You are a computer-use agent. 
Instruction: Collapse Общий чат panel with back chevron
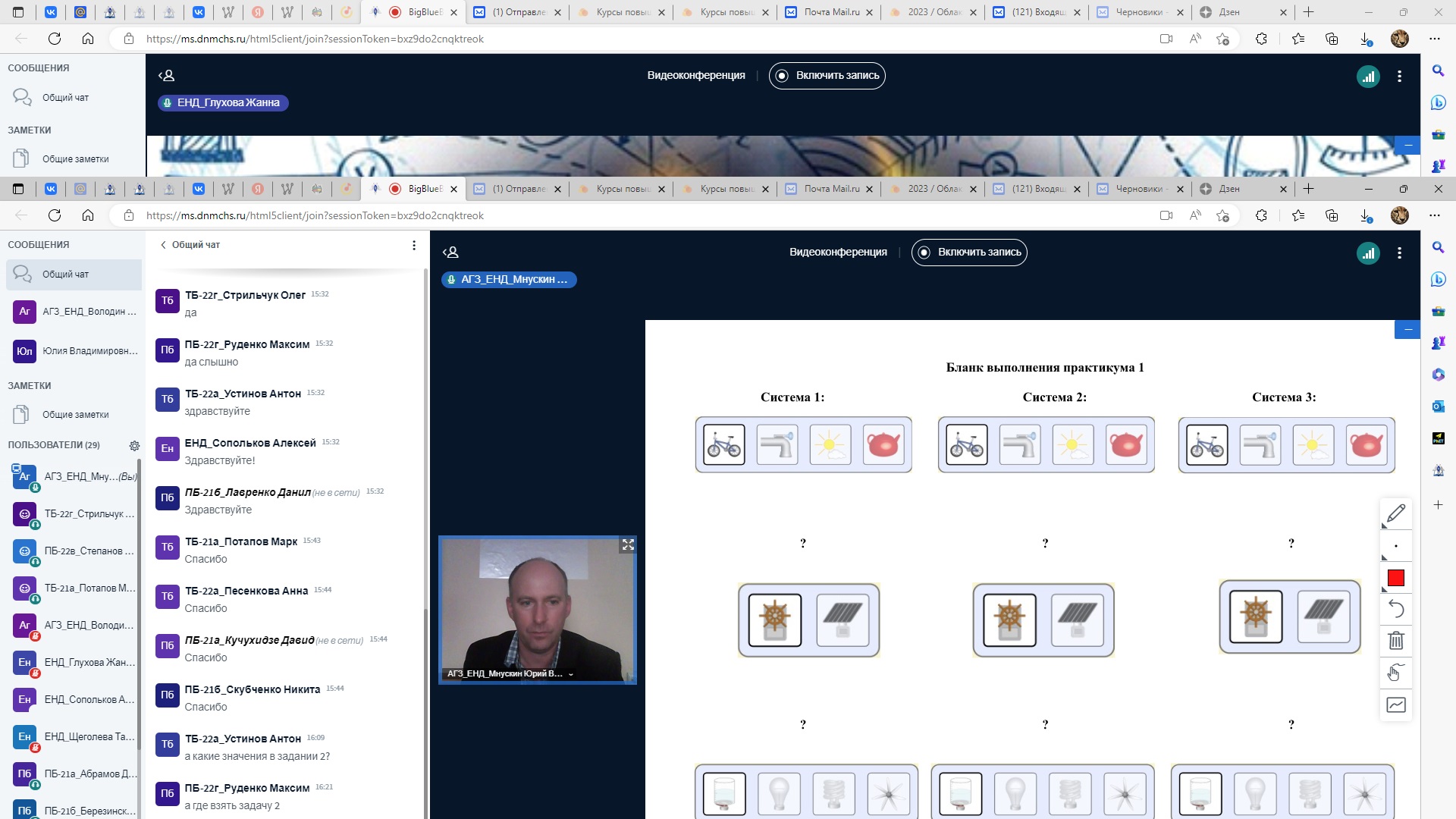163,245
